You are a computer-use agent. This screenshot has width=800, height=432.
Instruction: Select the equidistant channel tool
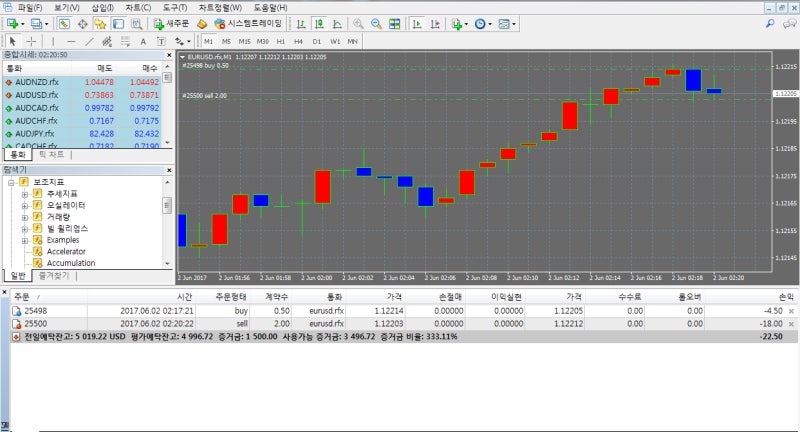107,41
